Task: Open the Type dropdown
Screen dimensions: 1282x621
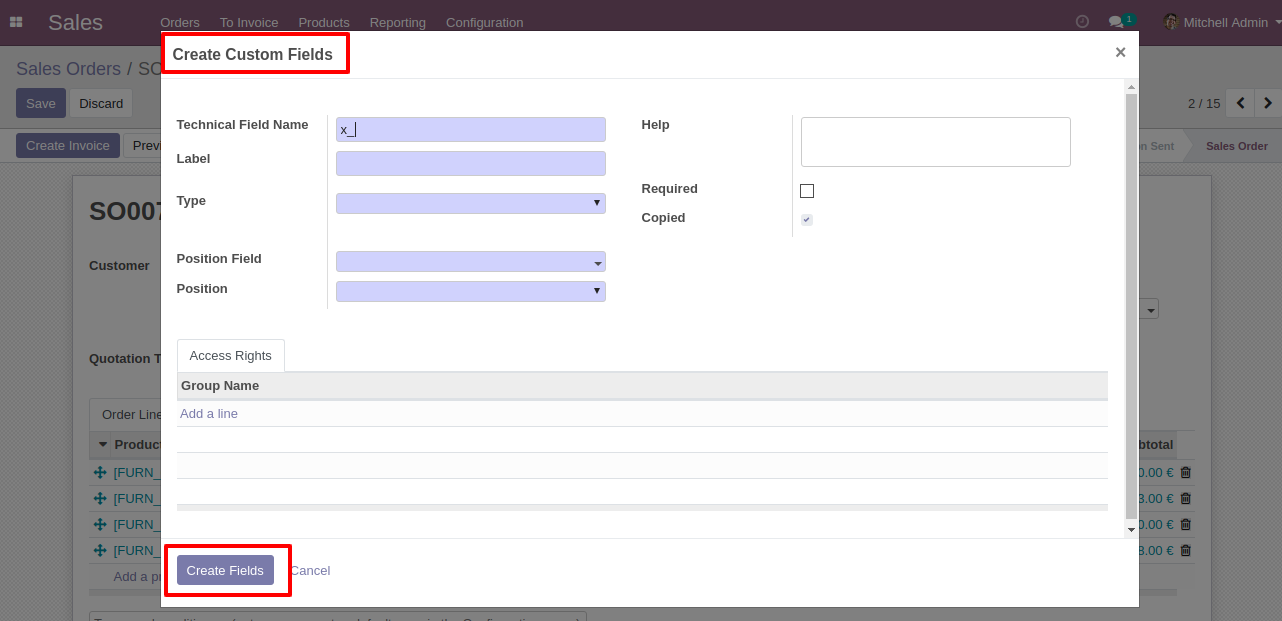Action: 471,204
